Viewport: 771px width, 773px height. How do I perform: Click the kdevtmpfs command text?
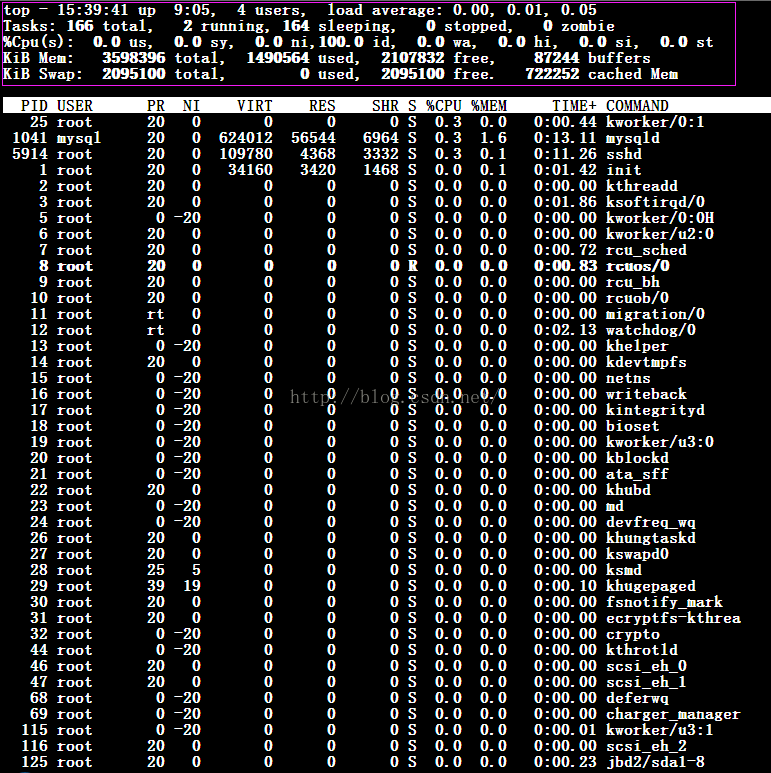click(x=646, y=362)
